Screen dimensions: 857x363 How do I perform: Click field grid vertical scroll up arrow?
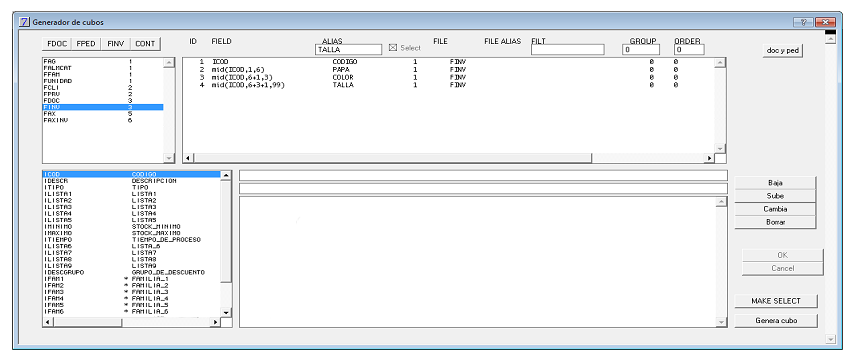[x=720, y=63]
